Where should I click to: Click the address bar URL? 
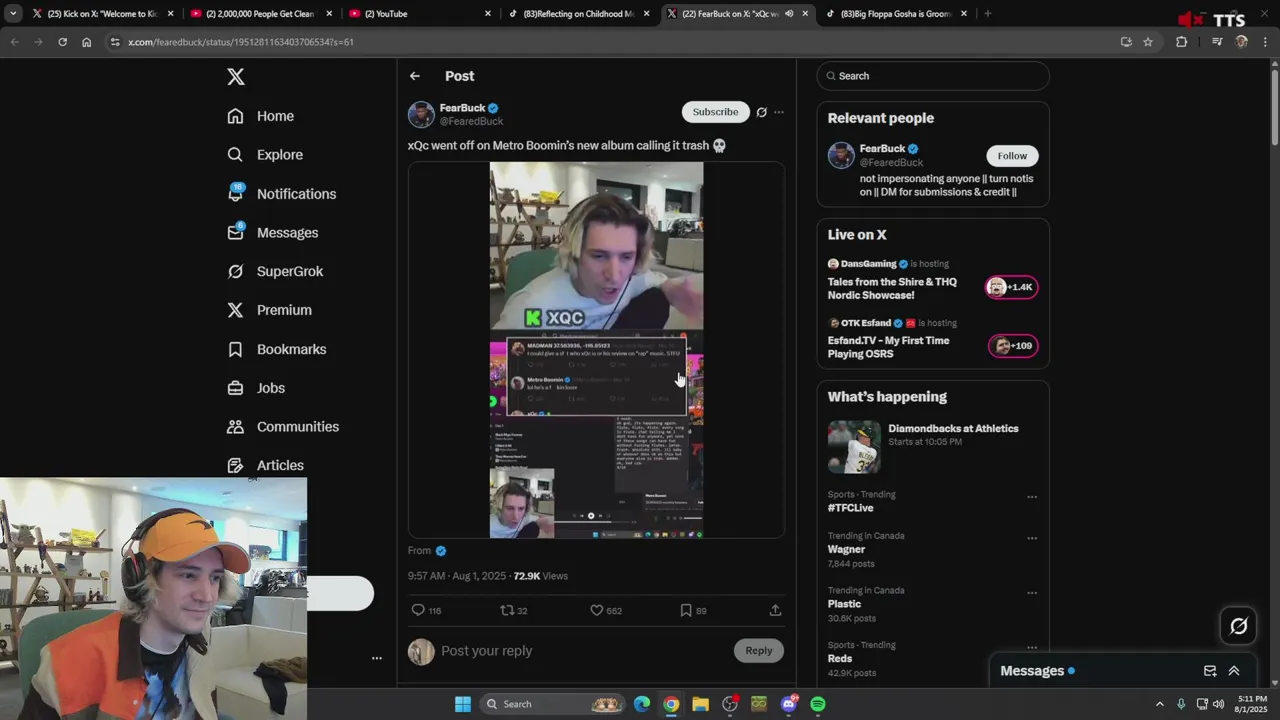tap(240, 42)
